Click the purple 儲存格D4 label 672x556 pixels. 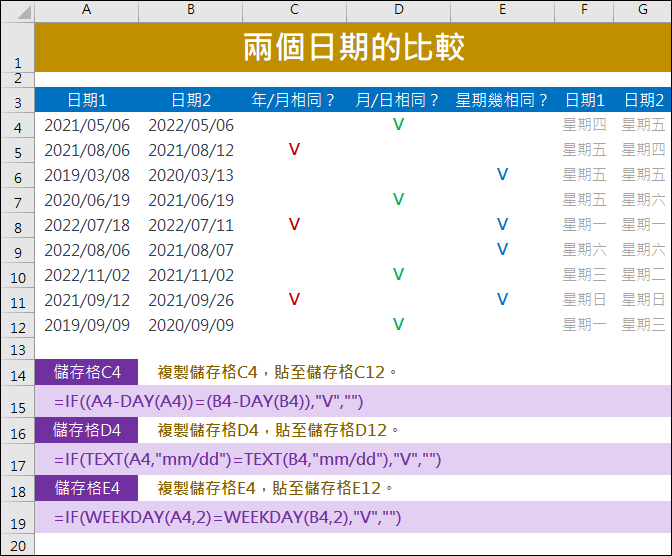pyautogui.click(x=87, y=430)
